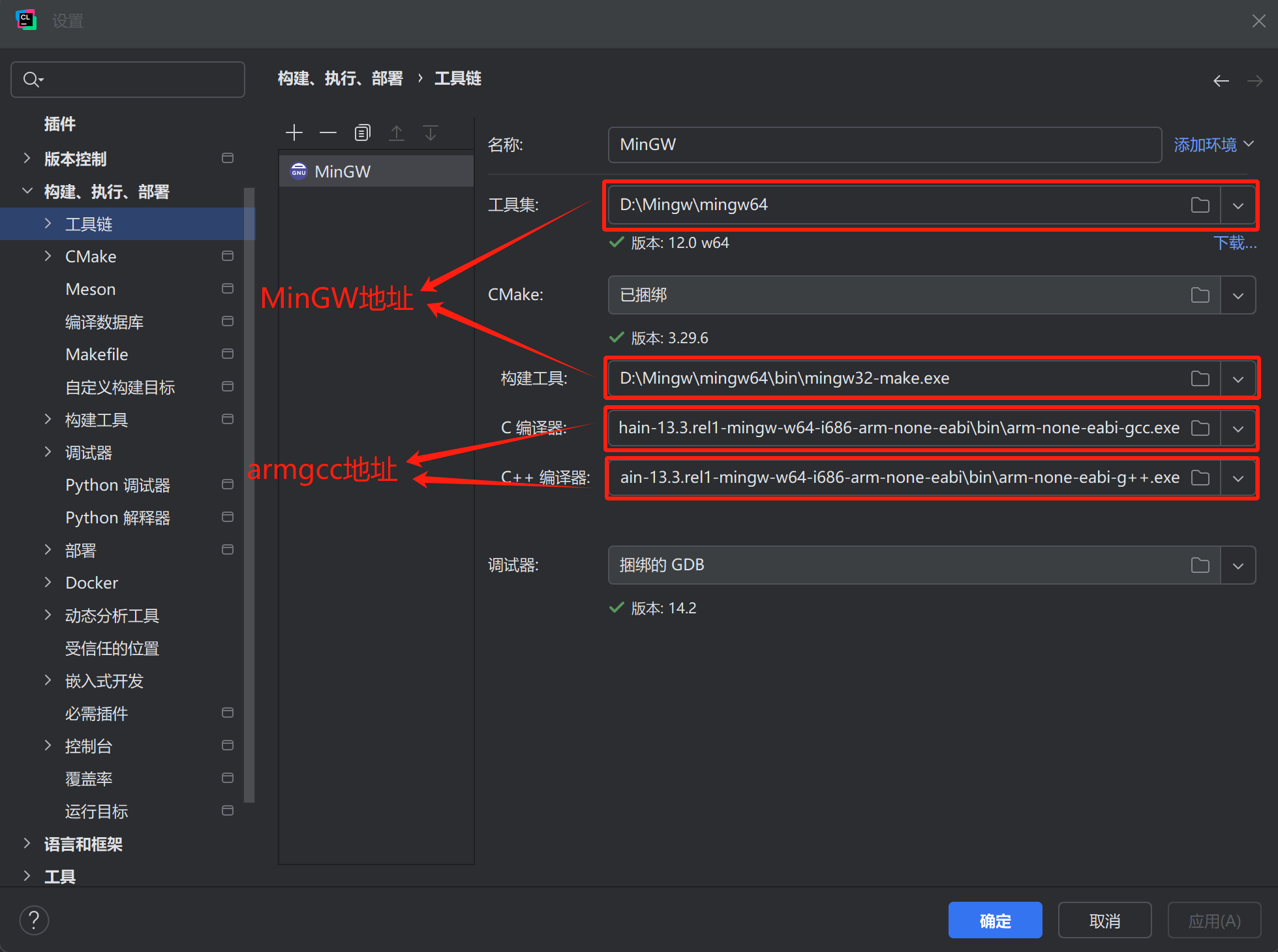Click the remove toolchain minus icon
The image size is (1278, 952).
tap(328, 133)
